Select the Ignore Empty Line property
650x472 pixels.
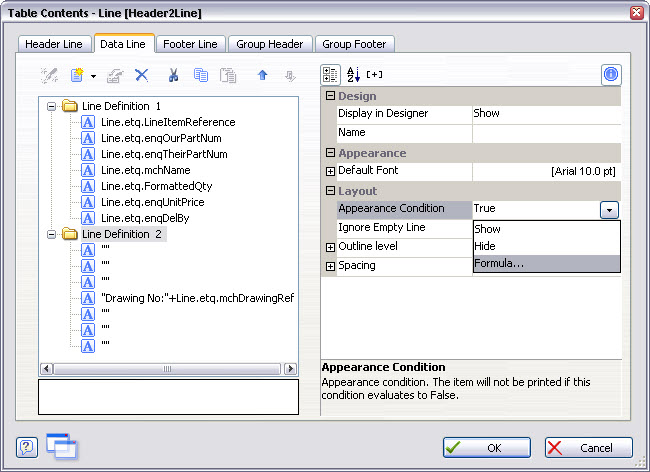[404, 228]
